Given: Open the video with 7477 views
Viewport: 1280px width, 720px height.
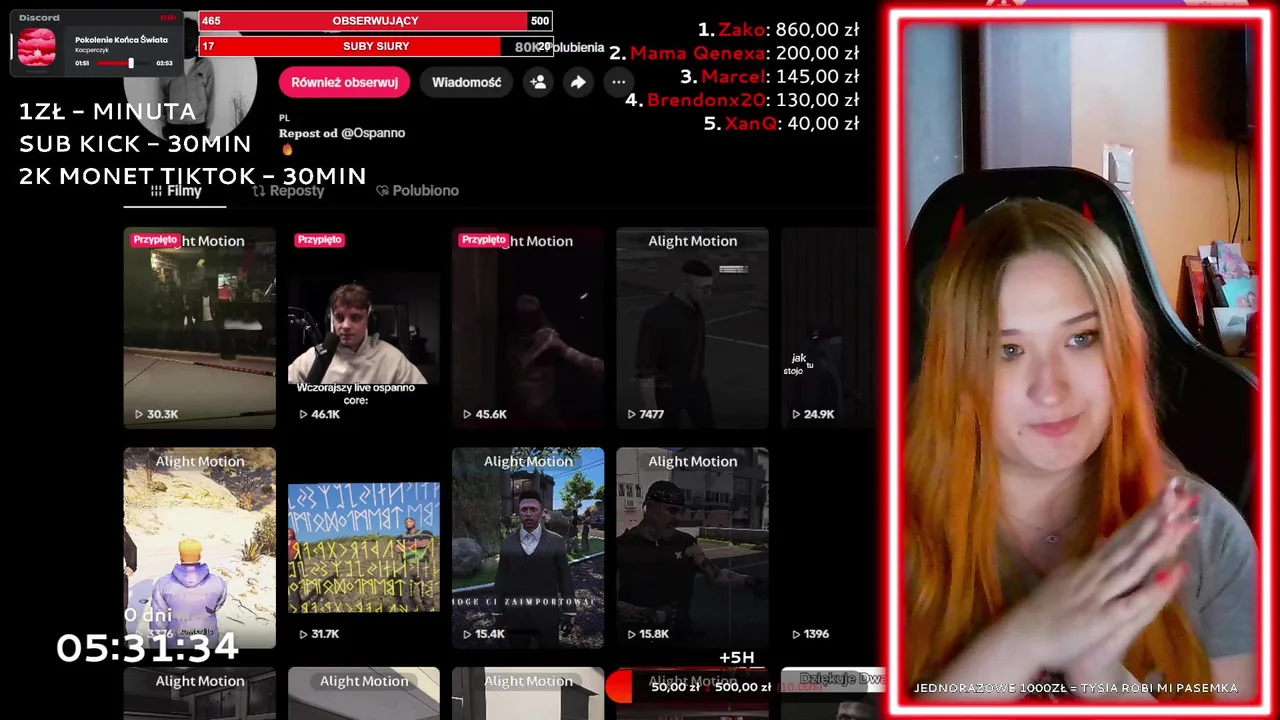Looking at the screenshot, I should pyautogui.click(x=692, y=328).
